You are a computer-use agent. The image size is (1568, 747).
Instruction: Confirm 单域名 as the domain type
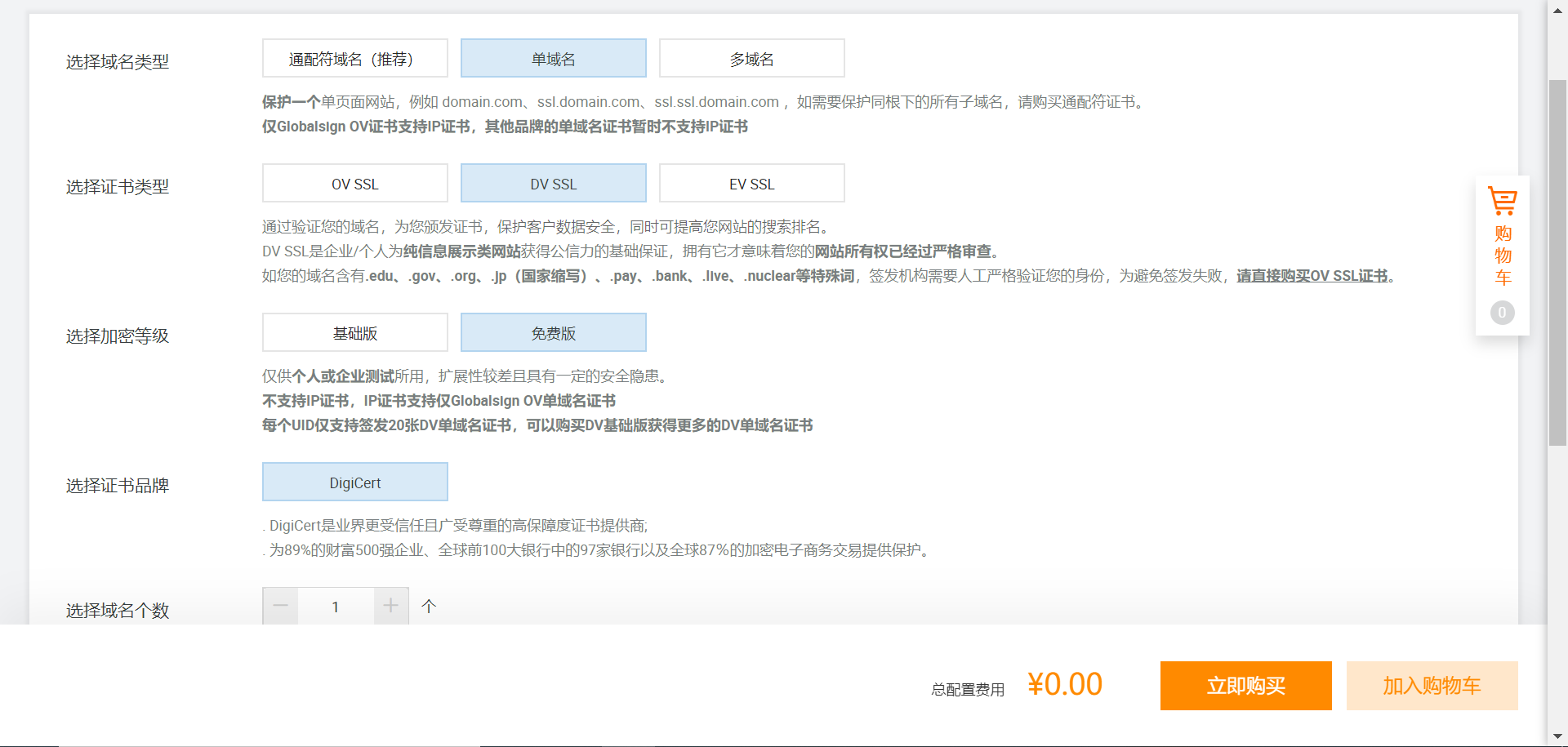[553, 58]
